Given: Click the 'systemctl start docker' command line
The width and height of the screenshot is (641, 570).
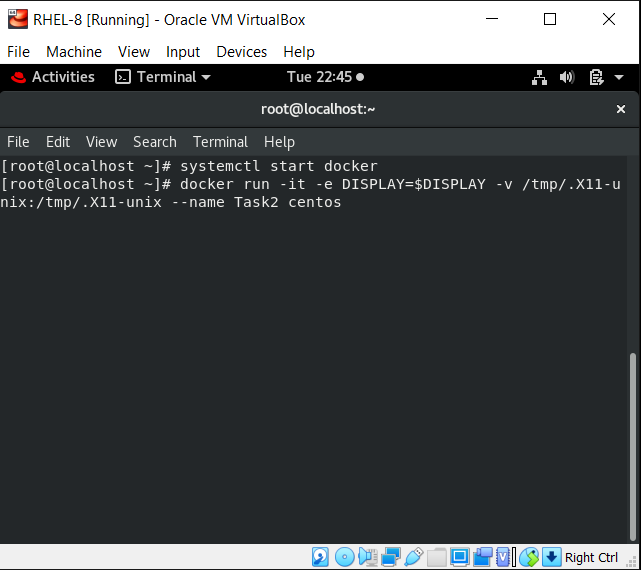Looking at the screenshot, I should [189, 166].
